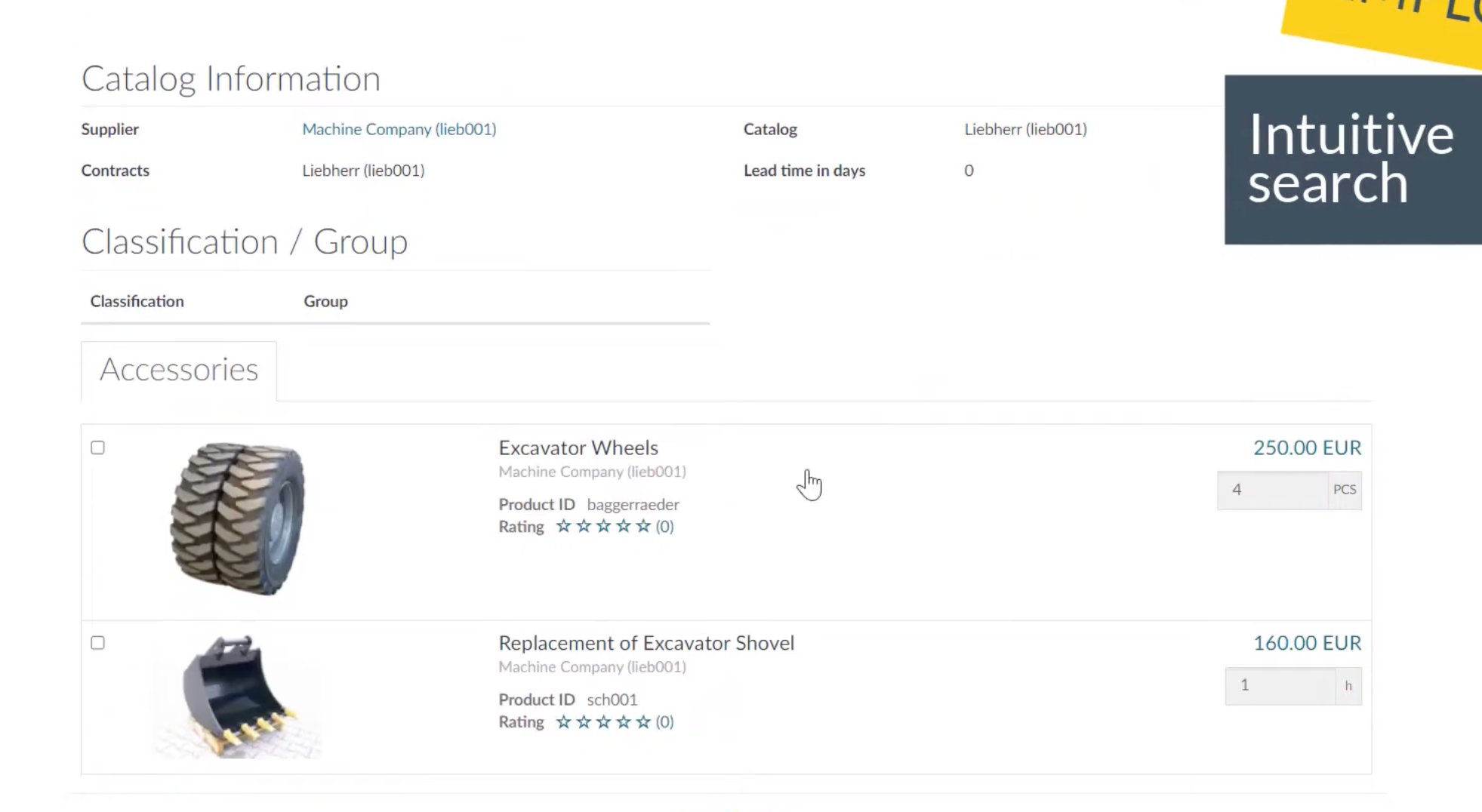Open Replacement of Excavator Shovel product title

645,643
